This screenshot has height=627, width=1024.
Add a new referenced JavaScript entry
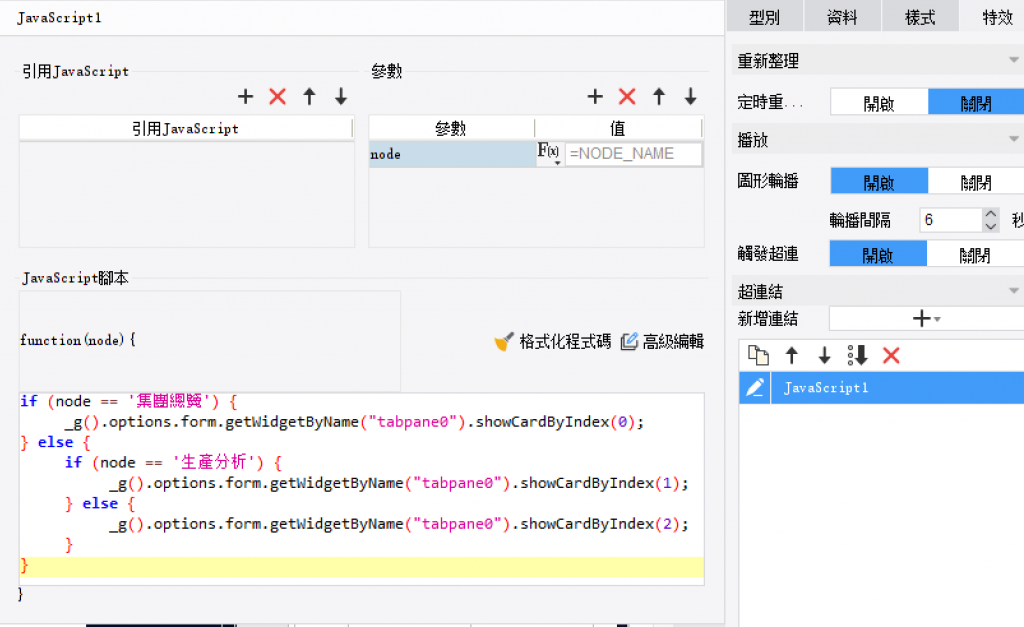click(x=246, y=97)
